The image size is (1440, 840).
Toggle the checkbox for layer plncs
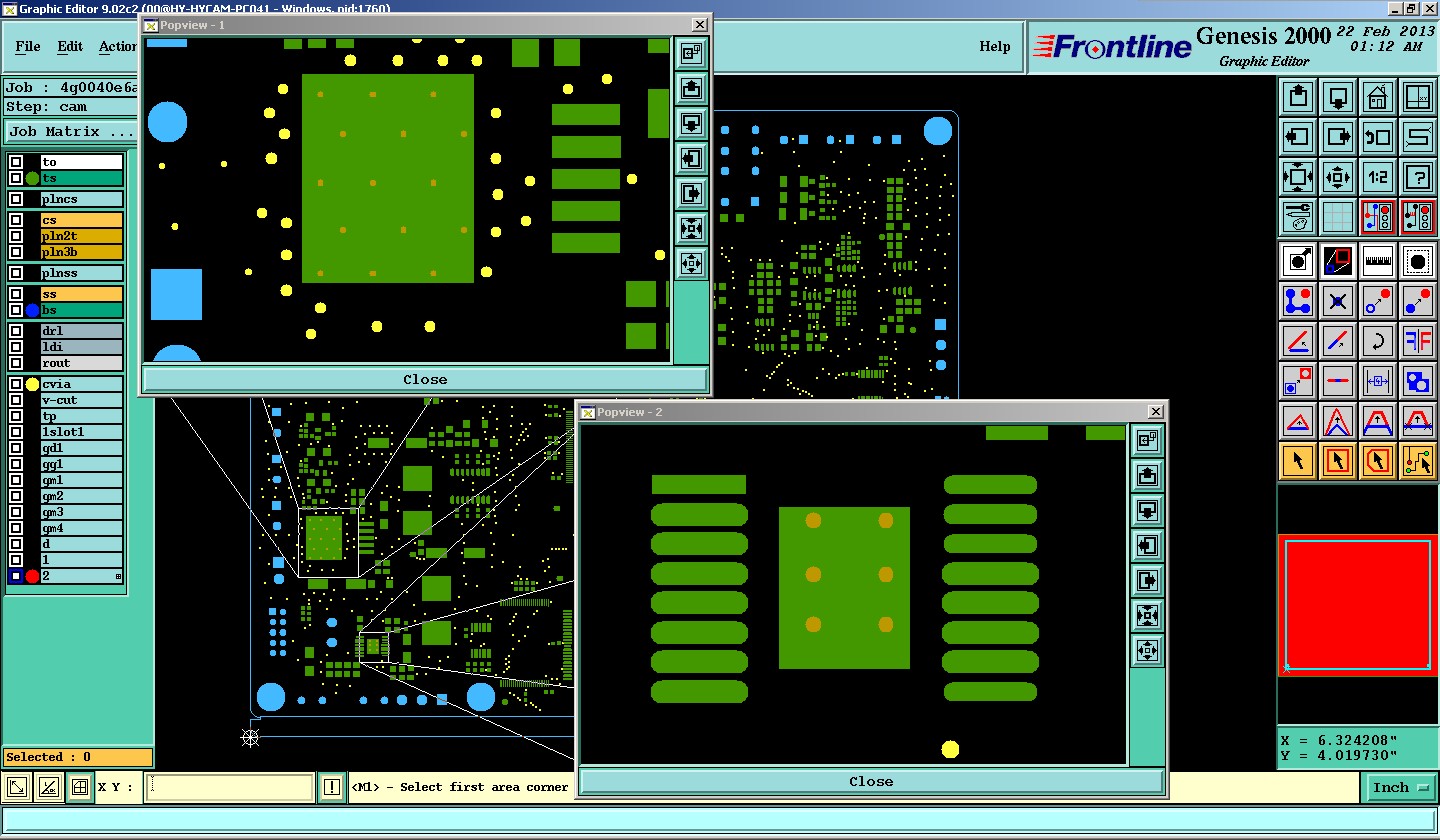point(16,199)
